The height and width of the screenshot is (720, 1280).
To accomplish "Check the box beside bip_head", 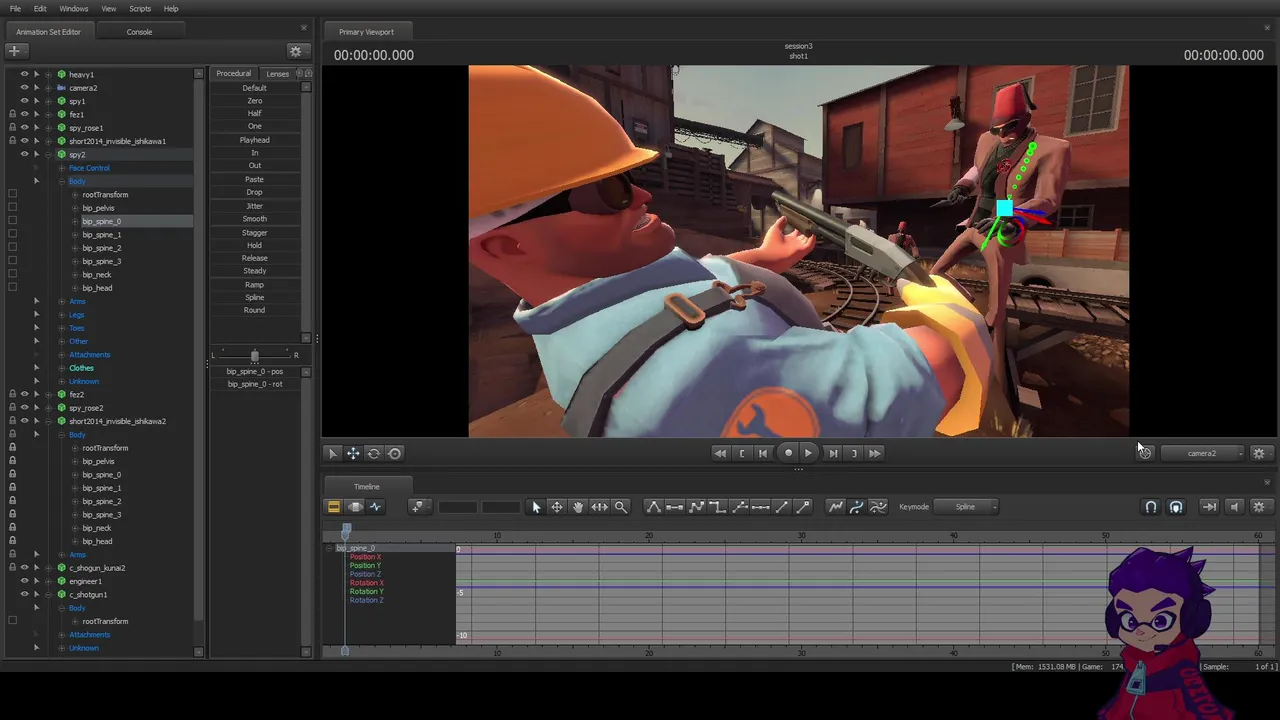I will point(12,288).
